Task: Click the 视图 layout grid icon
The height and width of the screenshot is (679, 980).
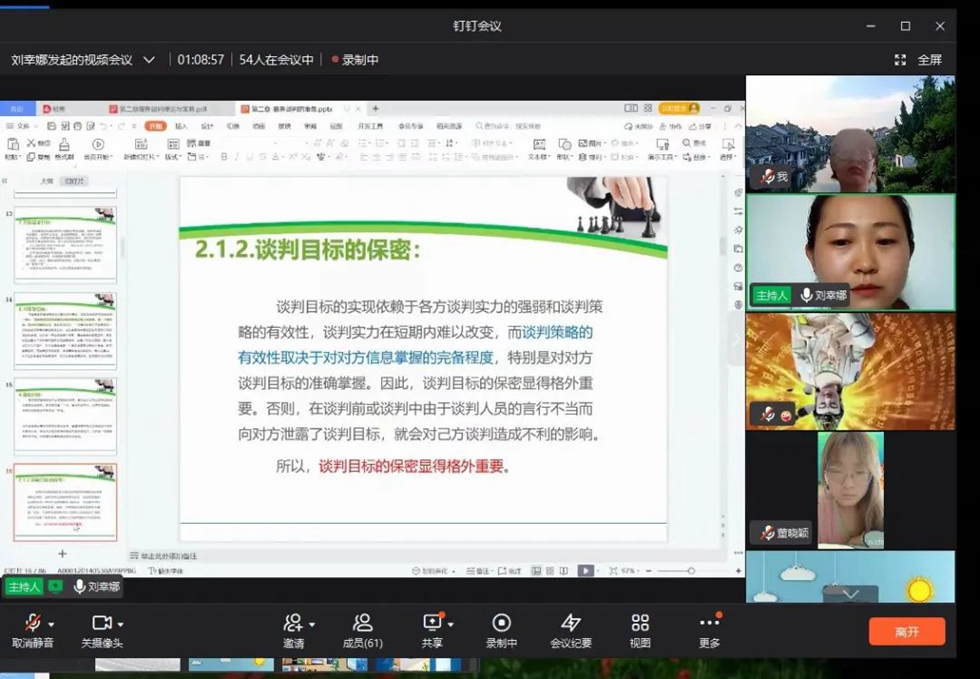Action: pos(640,624)
